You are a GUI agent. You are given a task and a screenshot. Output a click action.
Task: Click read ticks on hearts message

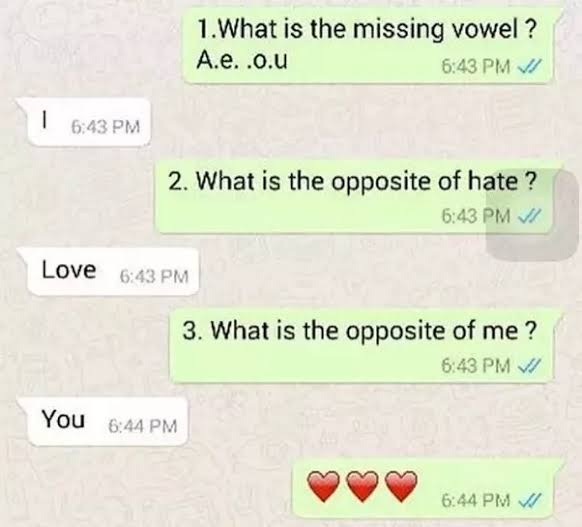[x=529, y=500]
